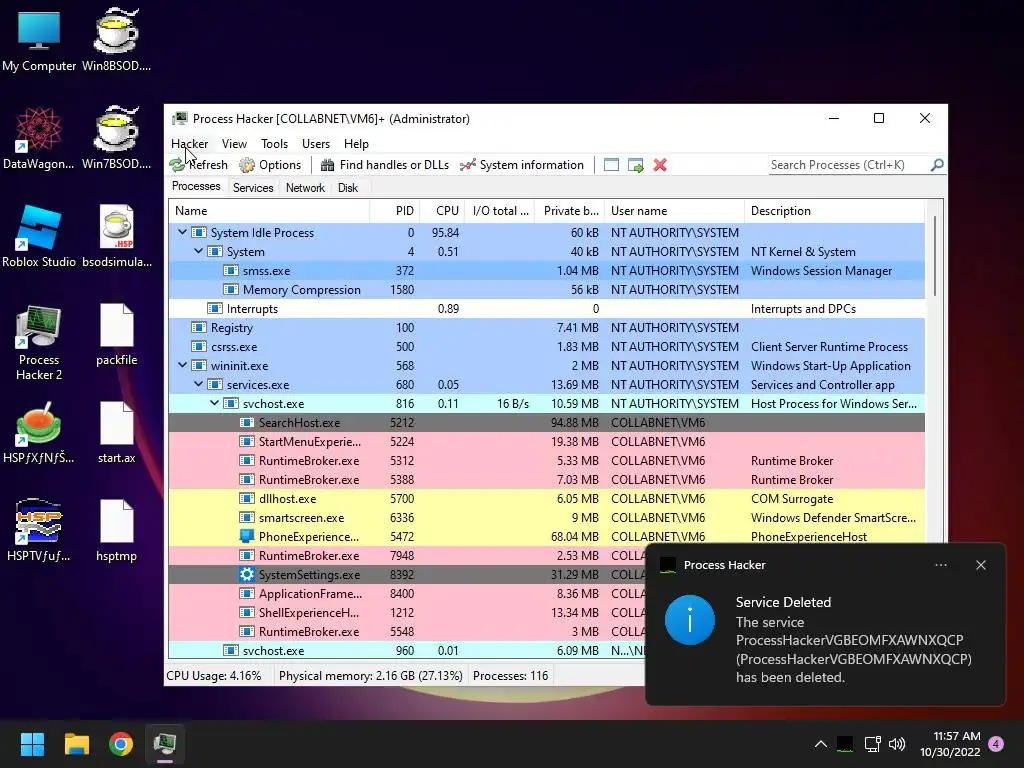The image size is (1024, 768).
Task: Click Process Hacker system tray icon
Action: pyautogui.click(x=845, y=744)
